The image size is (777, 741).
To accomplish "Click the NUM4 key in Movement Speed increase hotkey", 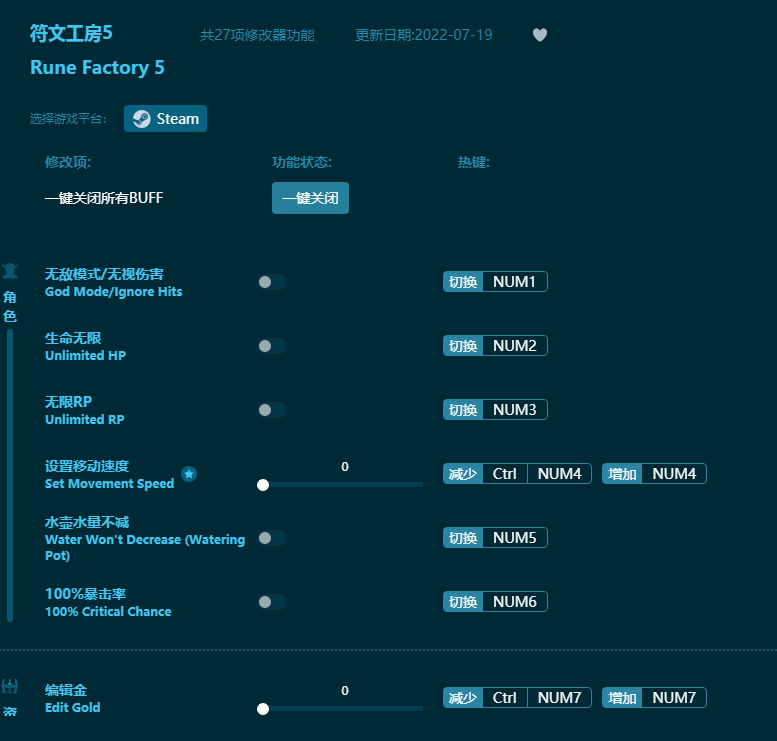I will pos(674,473).
